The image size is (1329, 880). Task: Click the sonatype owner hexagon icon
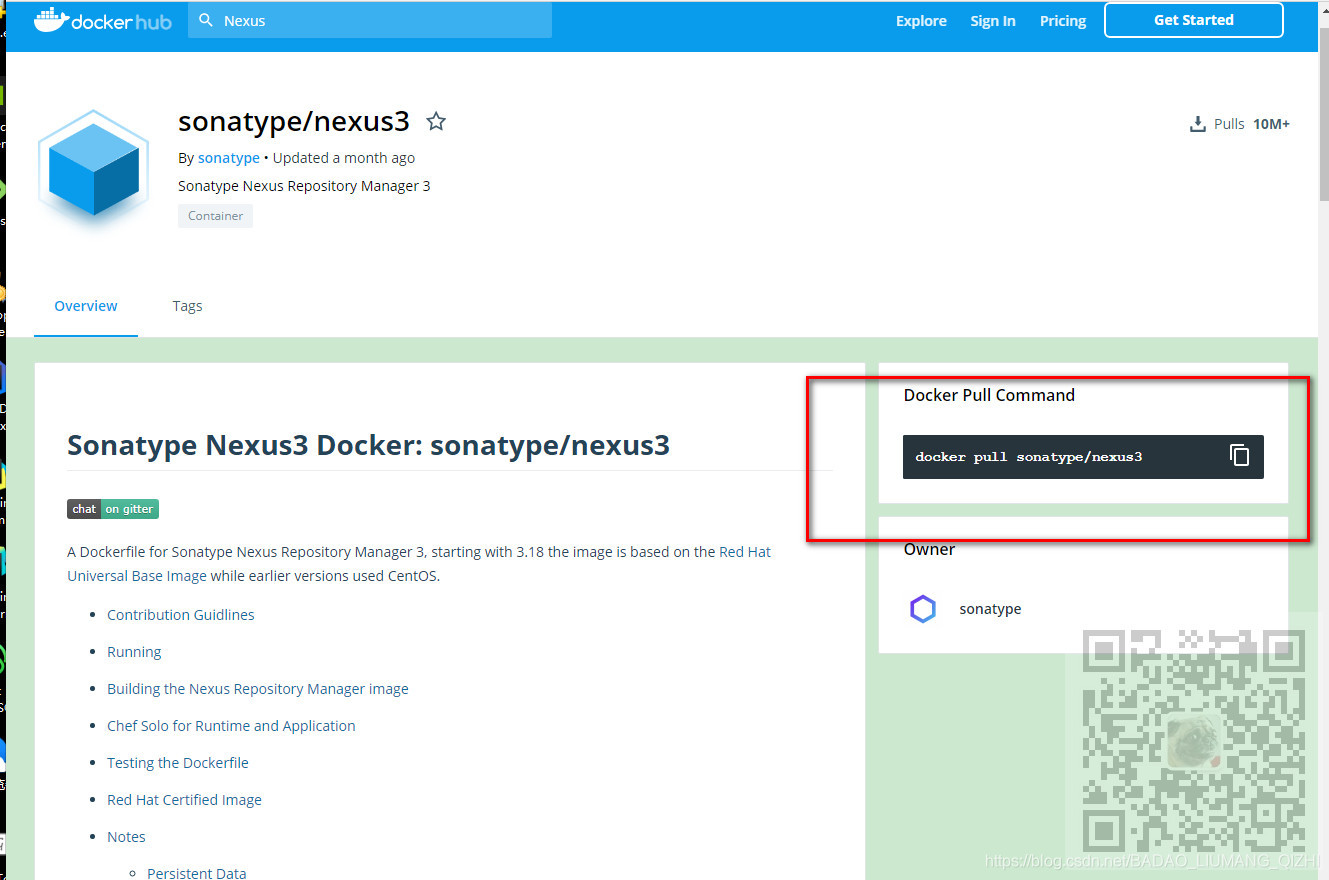(x=922, y=609)
